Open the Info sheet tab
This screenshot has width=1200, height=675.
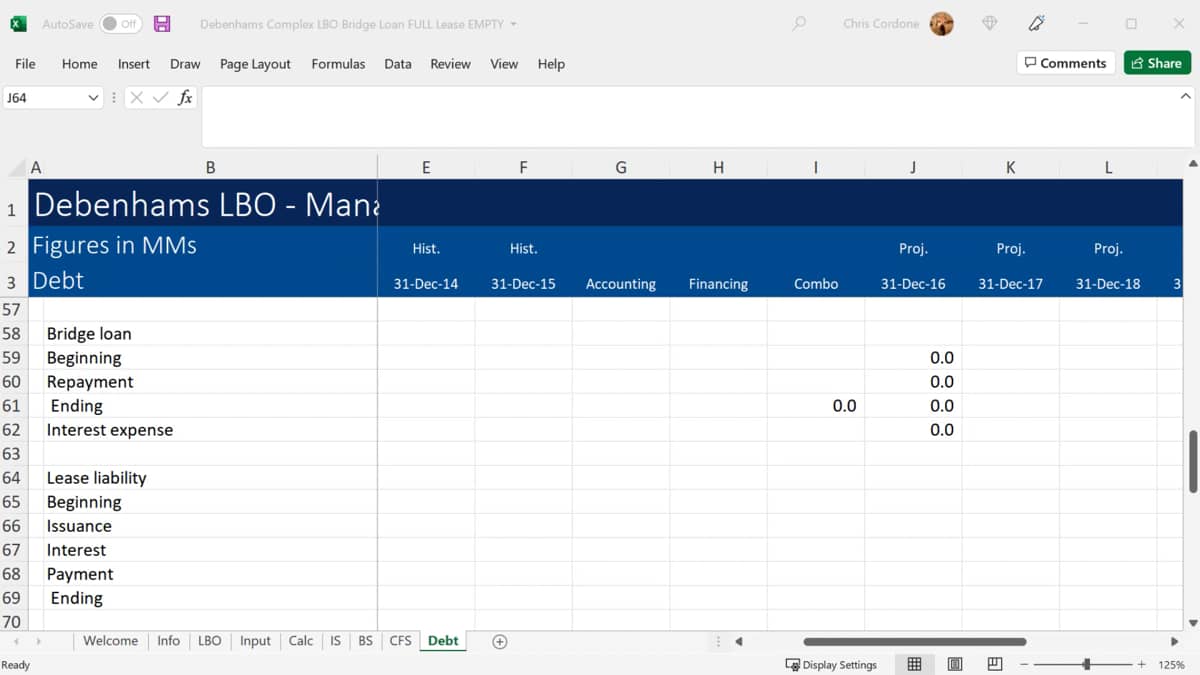[168, 641]
